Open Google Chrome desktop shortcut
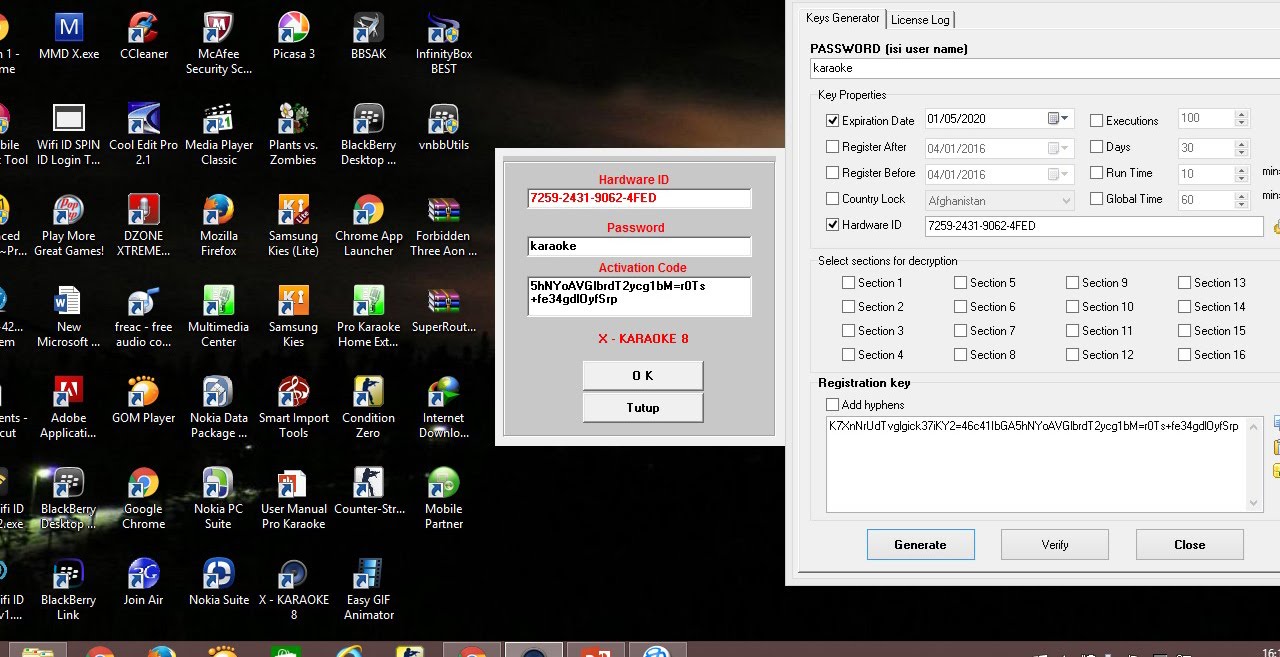Viewport: 1280px width, 657px height. (x=144, y=498)
